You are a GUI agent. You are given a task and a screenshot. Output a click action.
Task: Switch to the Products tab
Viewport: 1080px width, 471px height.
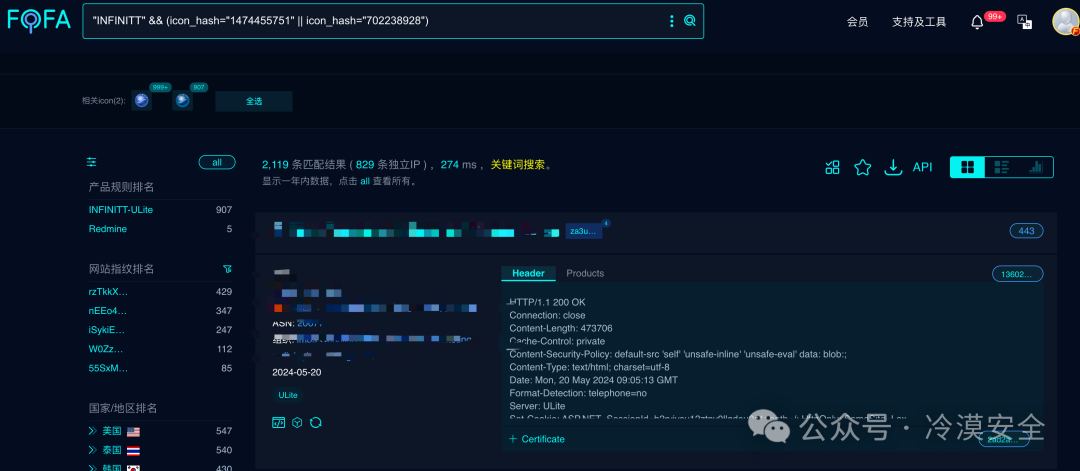tap(585, 273)
